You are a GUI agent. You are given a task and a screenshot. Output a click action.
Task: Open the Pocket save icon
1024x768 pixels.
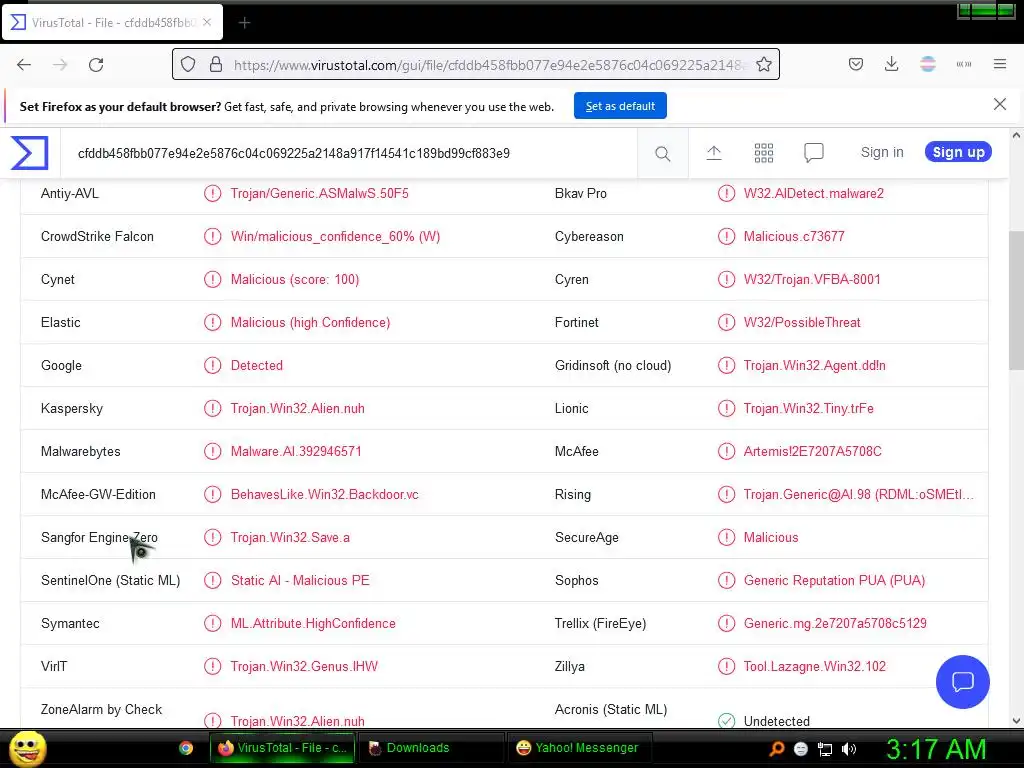coord(856,64)
